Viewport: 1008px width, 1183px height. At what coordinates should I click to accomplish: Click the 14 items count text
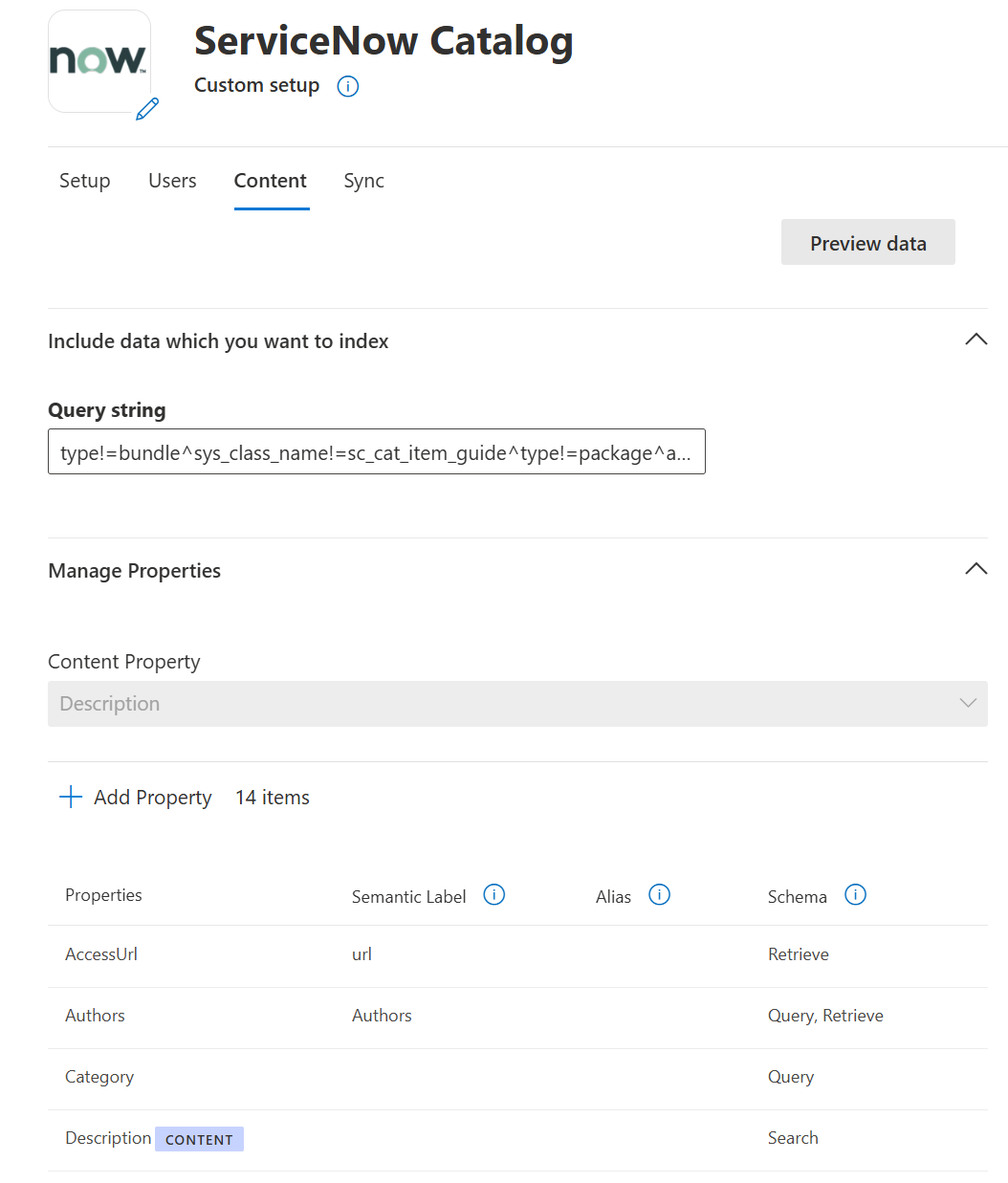click(x=273, y=798)
